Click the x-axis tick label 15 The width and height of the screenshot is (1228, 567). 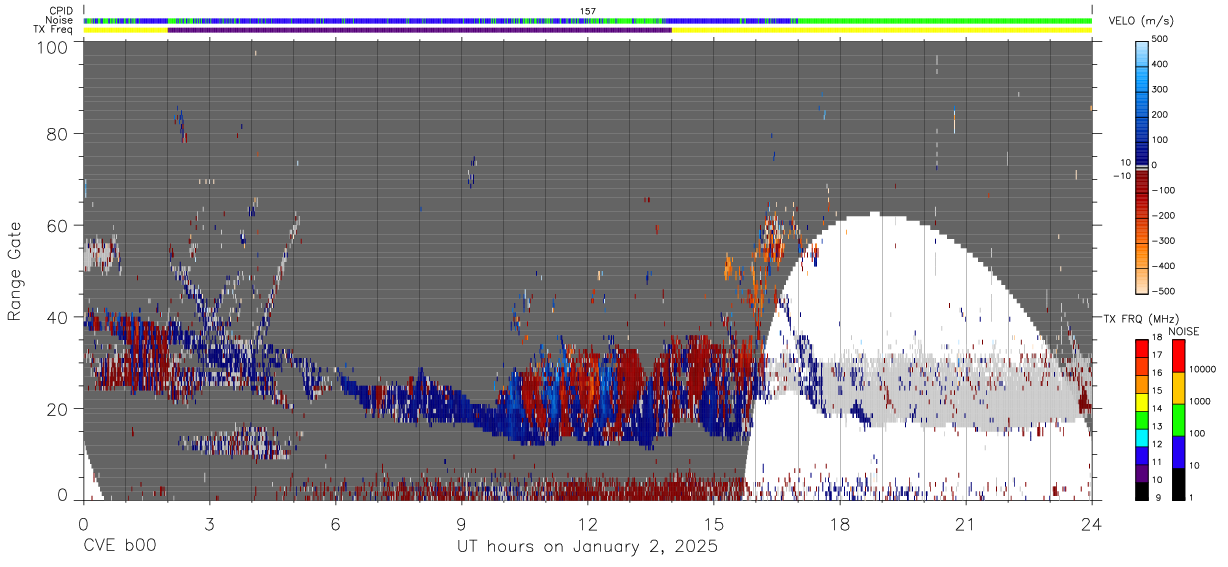713,524
